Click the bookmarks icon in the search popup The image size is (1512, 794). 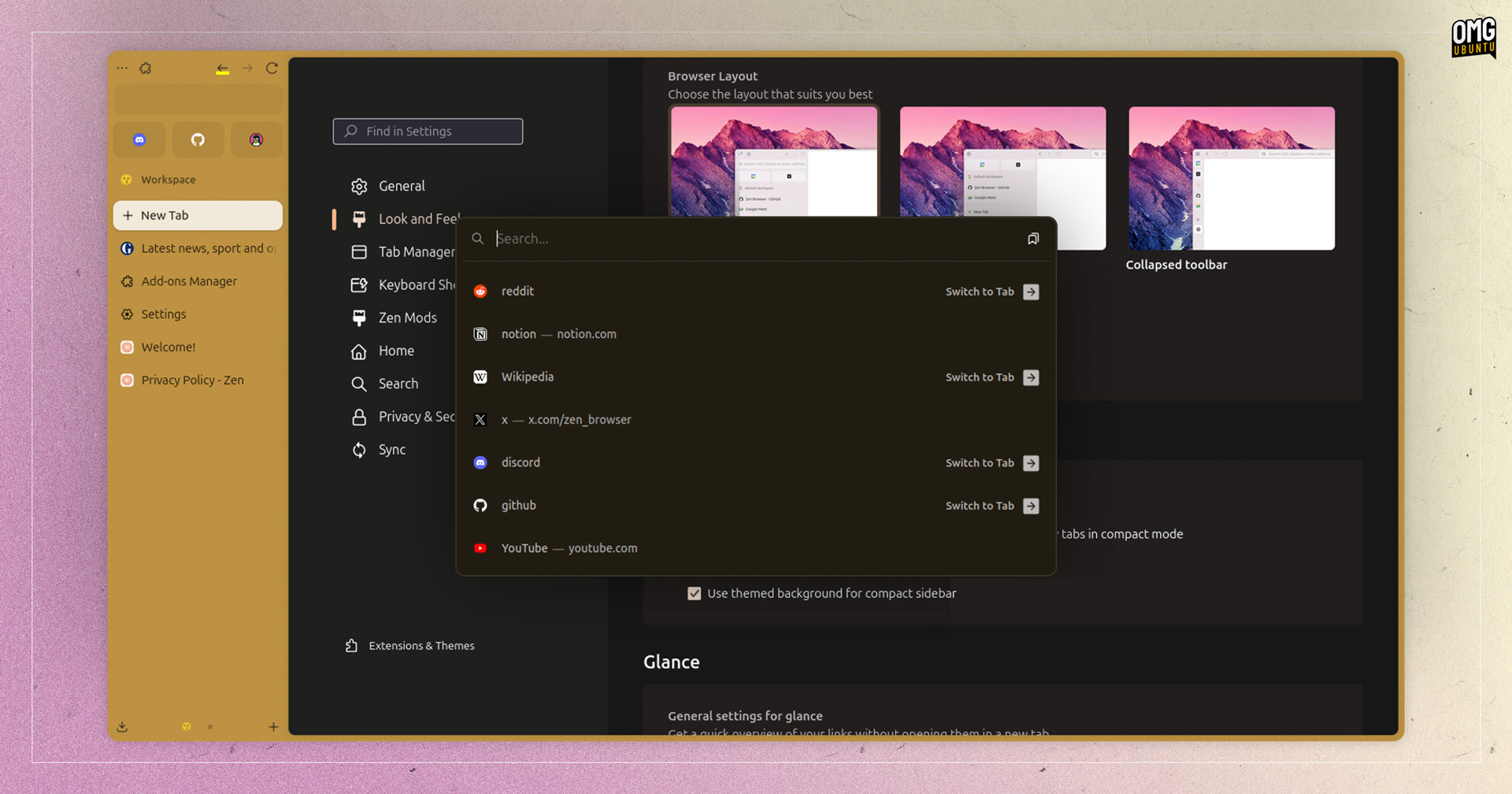1033,239
